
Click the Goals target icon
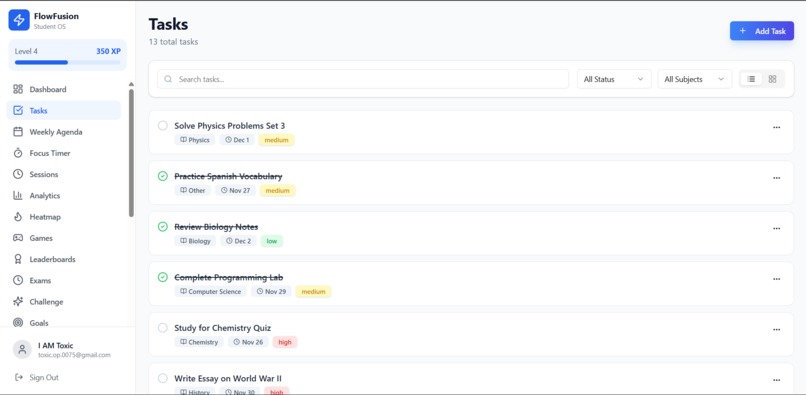[x=18, y=323]
